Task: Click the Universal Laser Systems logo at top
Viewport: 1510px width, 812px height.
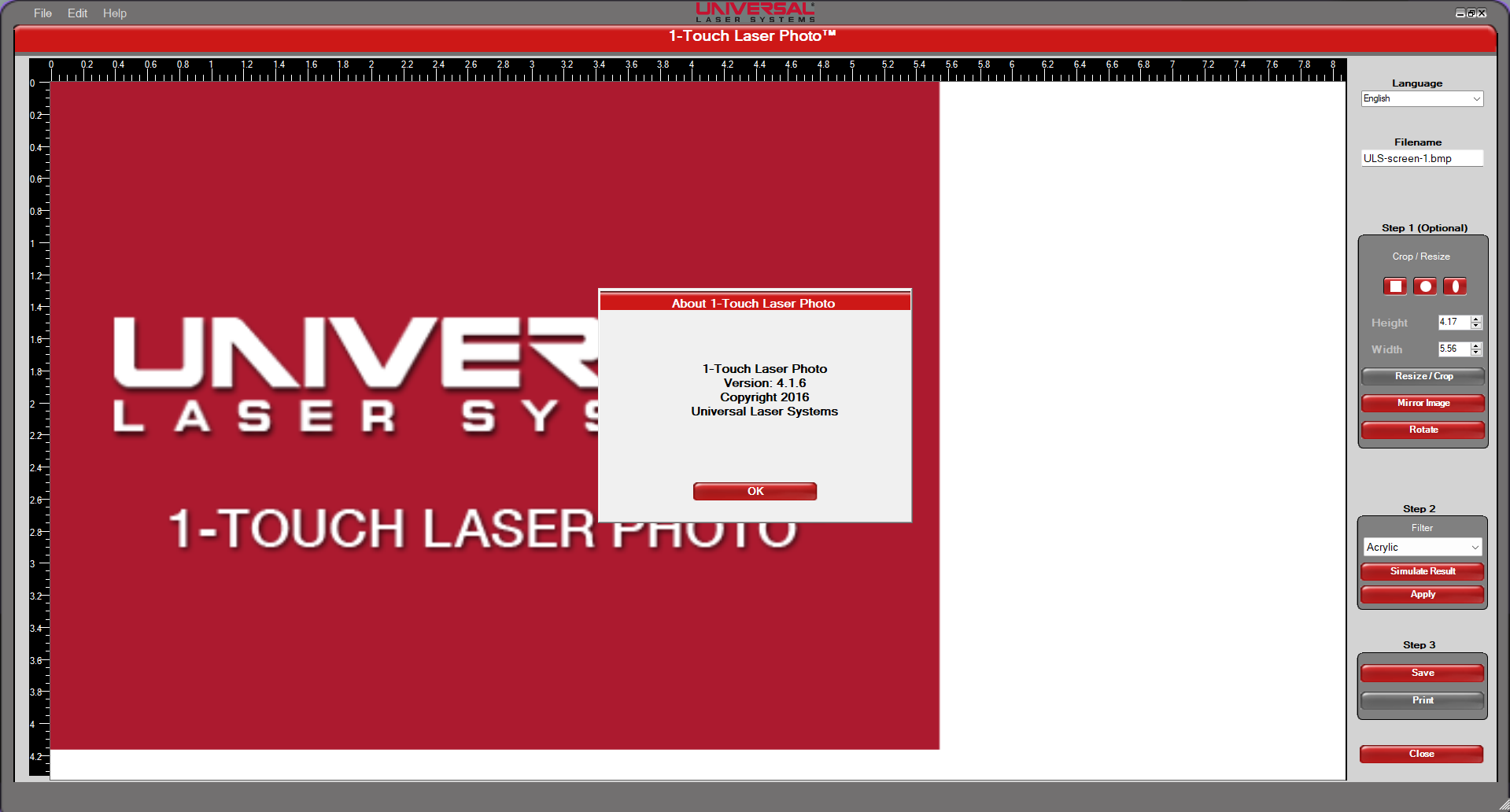Action: pyautogui.click(x=755, y=12)
